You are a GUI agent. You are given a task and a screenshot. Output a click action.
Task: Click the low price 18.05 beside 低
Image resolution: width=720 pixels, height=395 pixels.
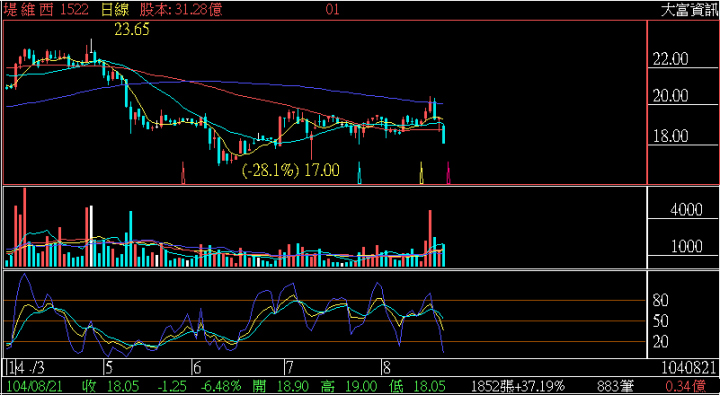pos(430,386)
